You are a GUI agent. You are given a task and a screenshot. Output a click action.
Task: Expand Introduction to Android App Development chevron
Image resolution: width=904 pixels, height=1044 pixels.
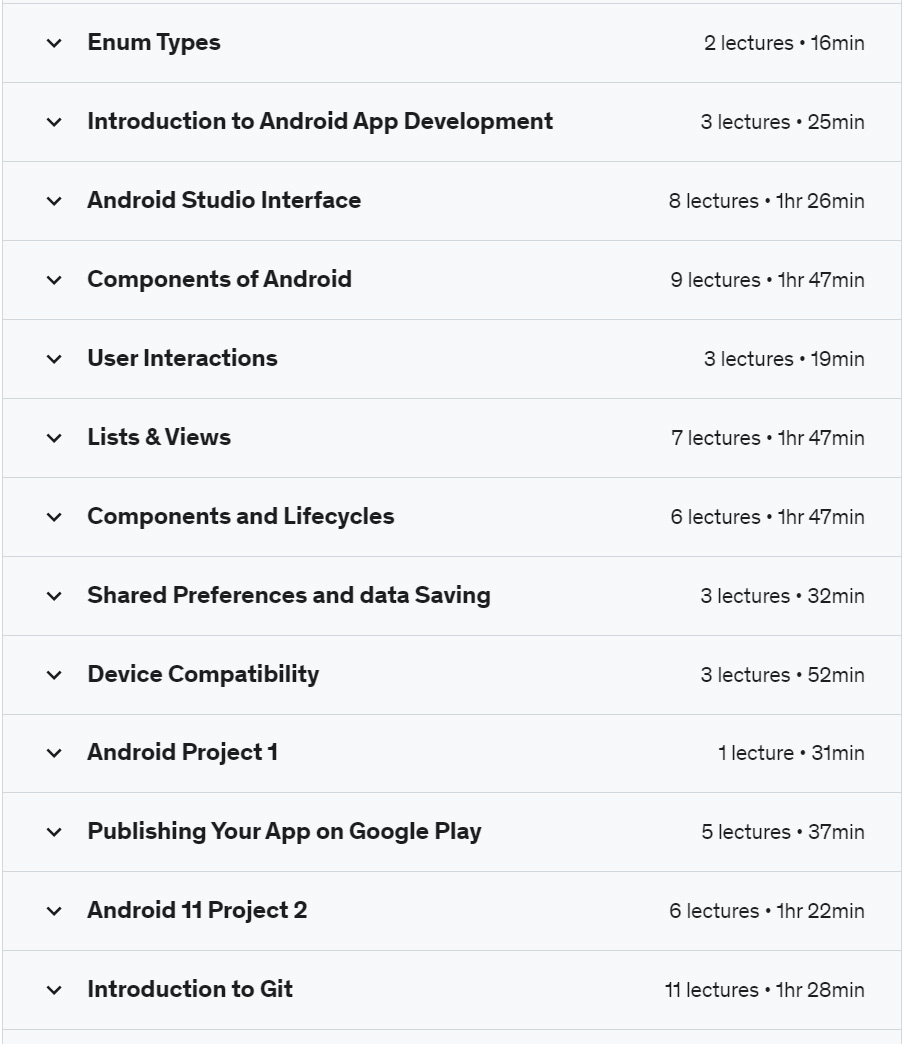point(54,123)
